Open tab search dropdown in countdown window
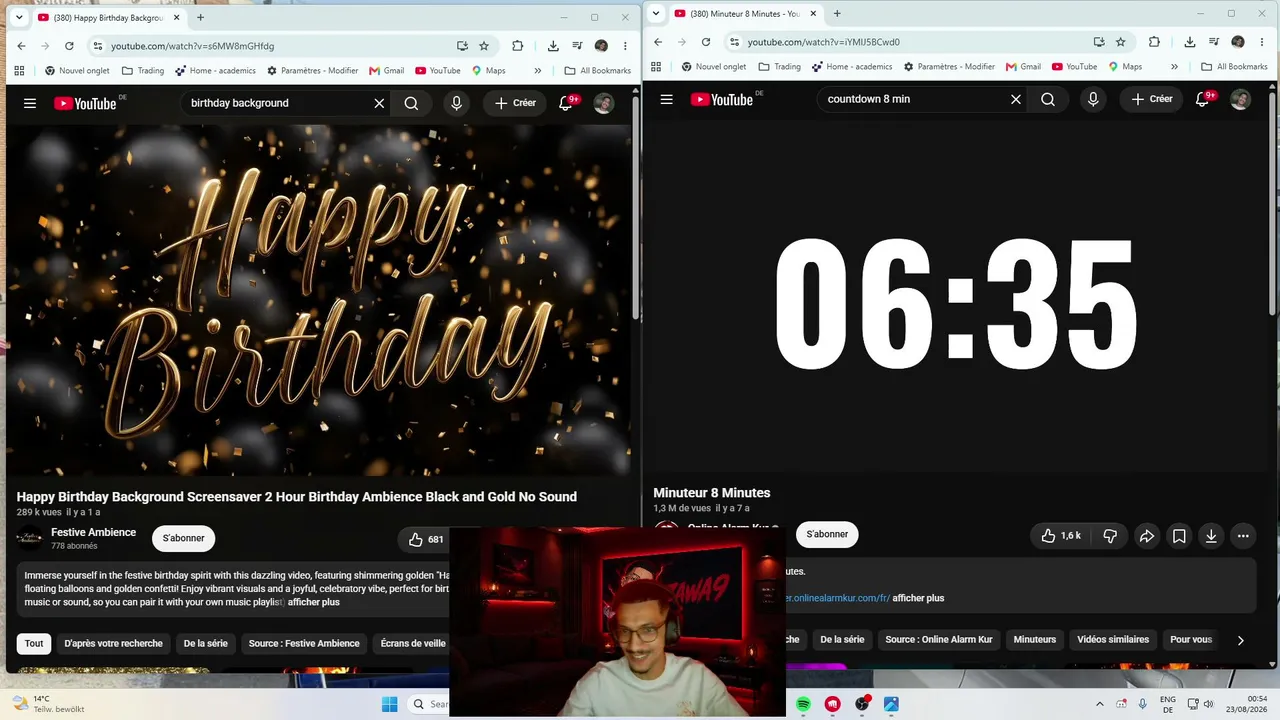1280x720 pixels. click(x=656, y=13)
